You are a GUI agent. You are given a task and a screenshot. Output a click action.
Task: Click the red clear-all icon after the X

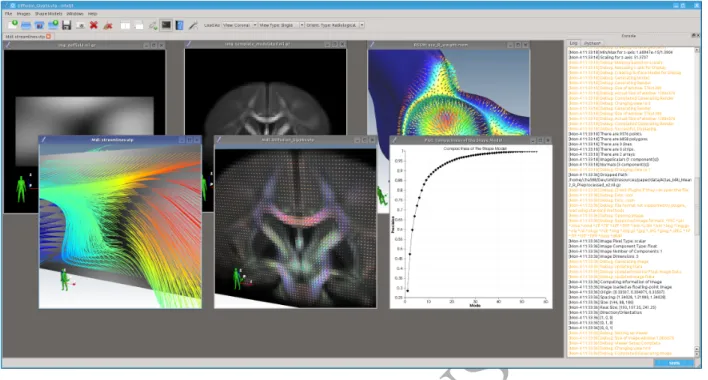[x=107, y=25]
